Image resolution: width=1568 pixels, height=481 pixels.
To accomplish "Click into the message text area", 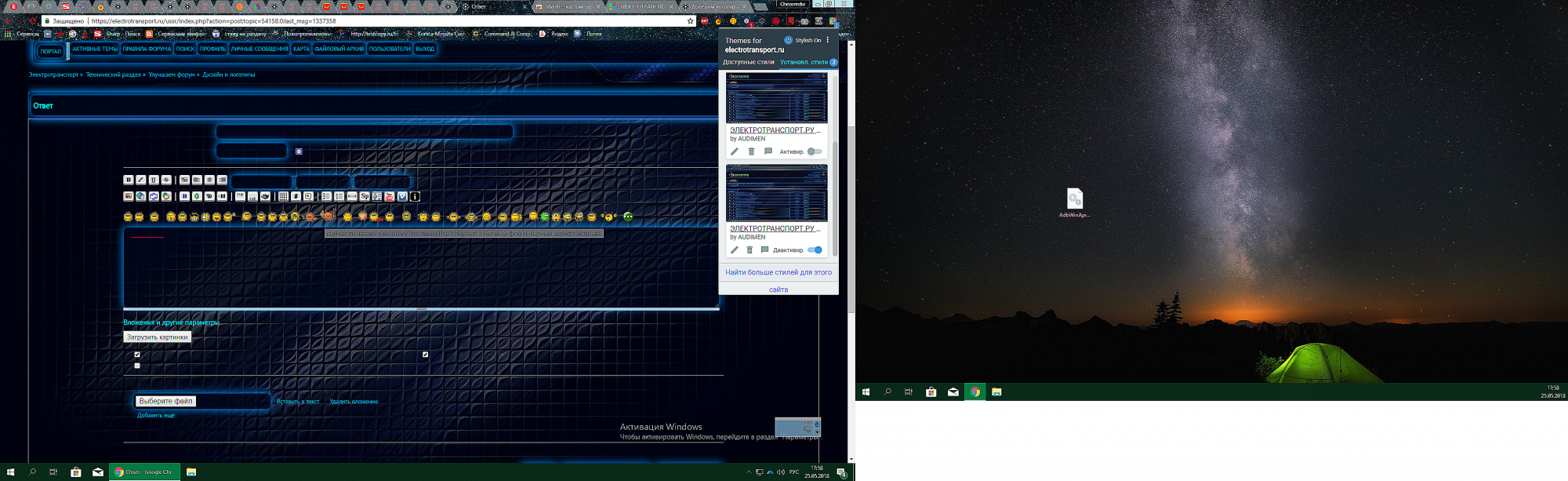I will point(421,268).
